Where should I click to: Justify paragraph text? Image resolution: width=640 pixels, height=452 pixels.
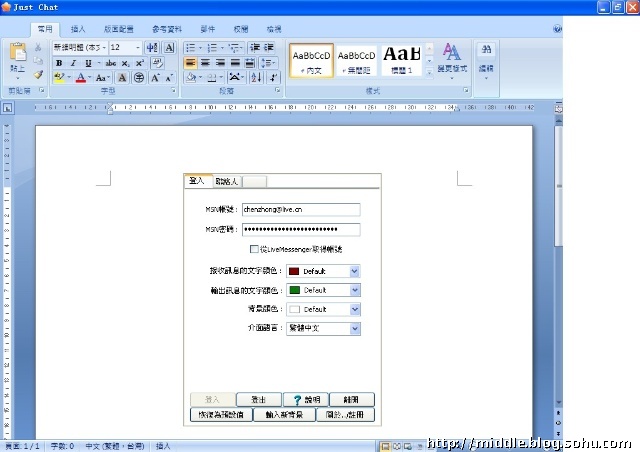tap(235, 63)
